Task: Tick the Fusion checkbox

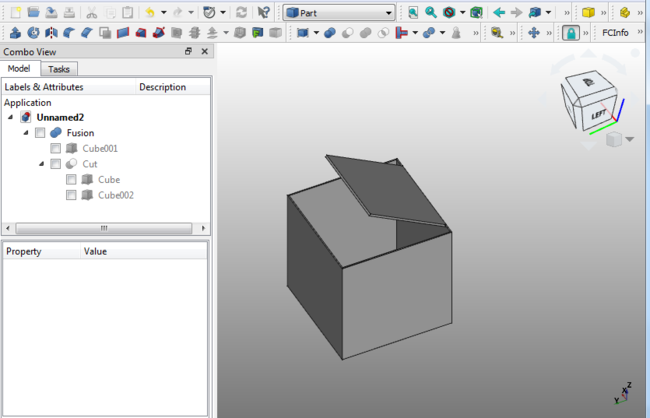Action: [x=40, y=133]
